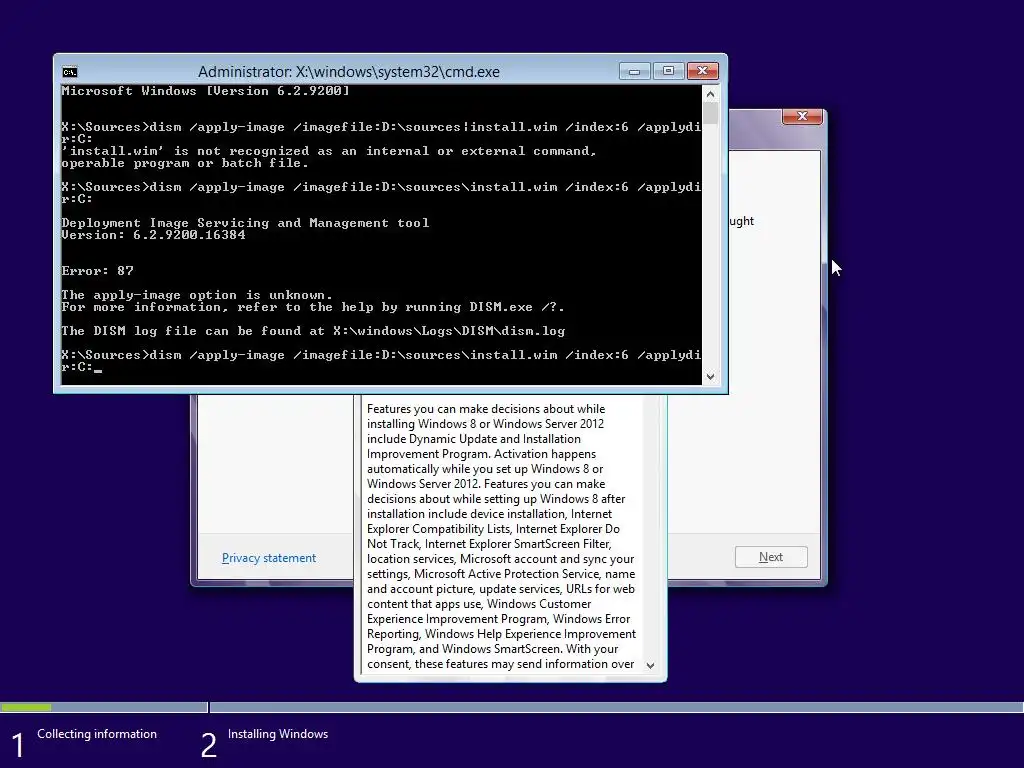Click Next in the Windows Setup dialog
Screen dimensions: 1024x768
click(x=771, y=557)
